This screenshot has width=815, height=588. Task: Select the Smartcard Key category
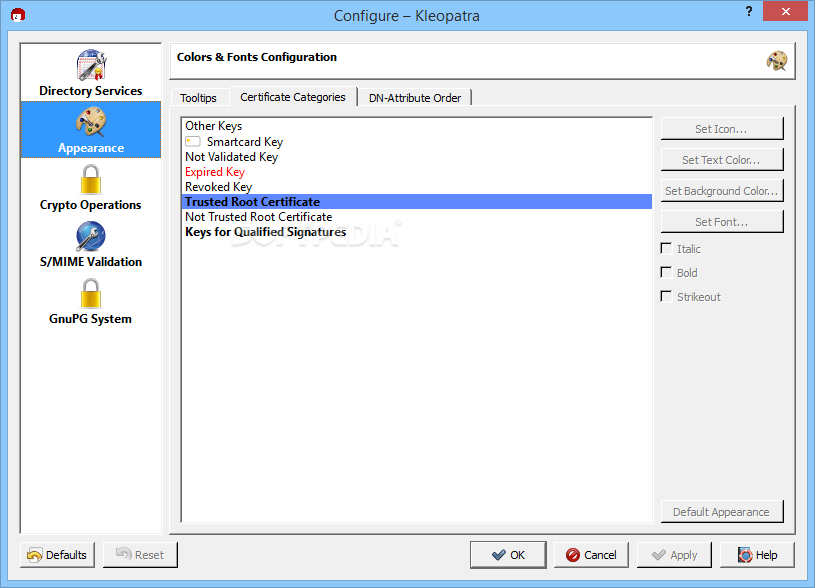pos(417,141)
